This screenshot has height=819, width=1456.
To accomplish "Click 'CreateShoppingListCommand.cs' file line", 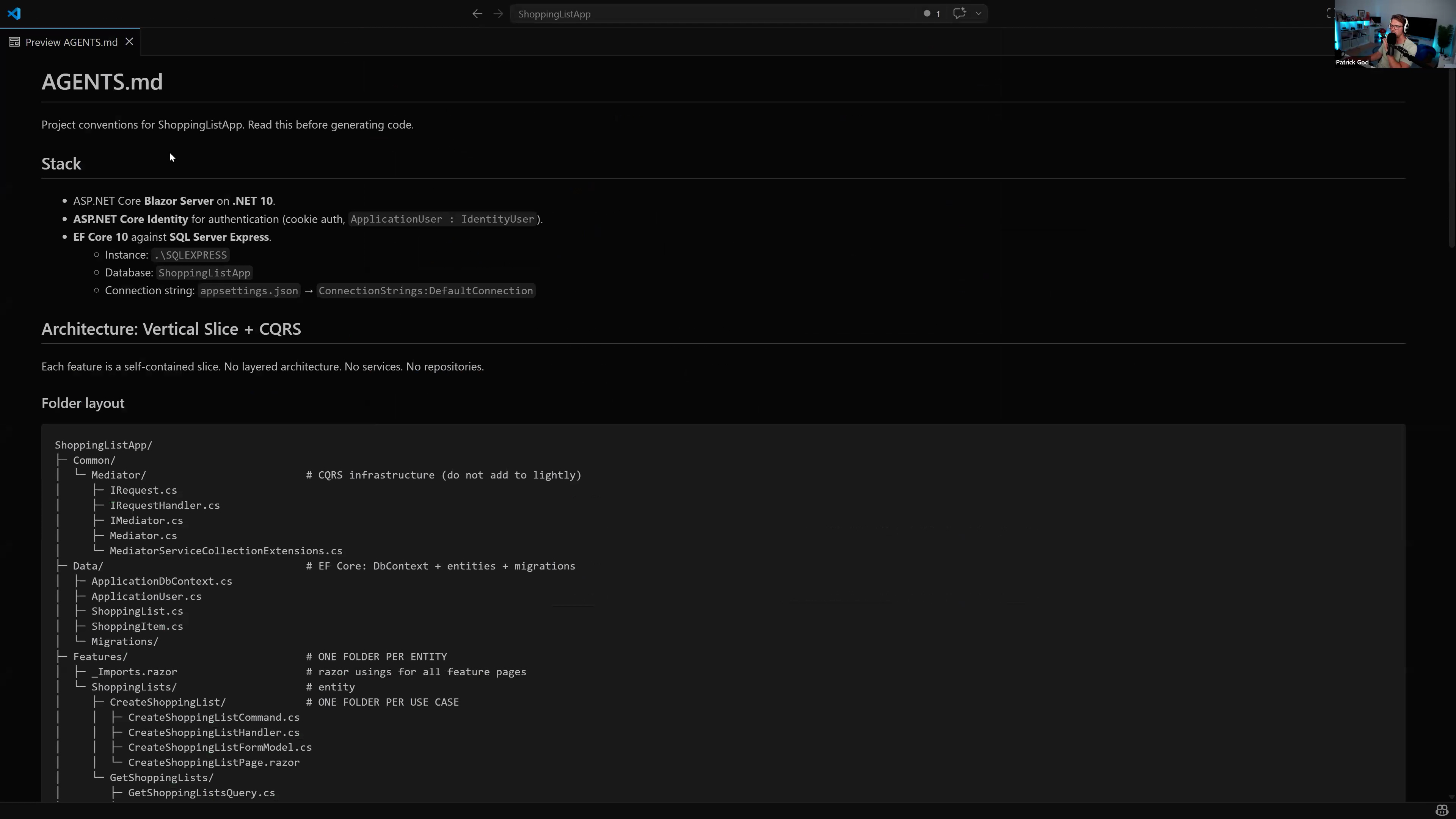I will pyautogui.click(x=213, y=717).
